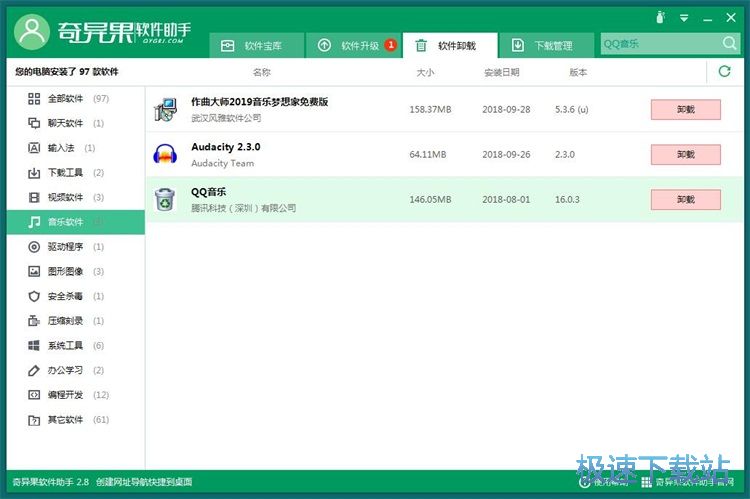The image size is (750, 499).
Task: Select 其它软件 category in sidebar
Action: [76, 420]
